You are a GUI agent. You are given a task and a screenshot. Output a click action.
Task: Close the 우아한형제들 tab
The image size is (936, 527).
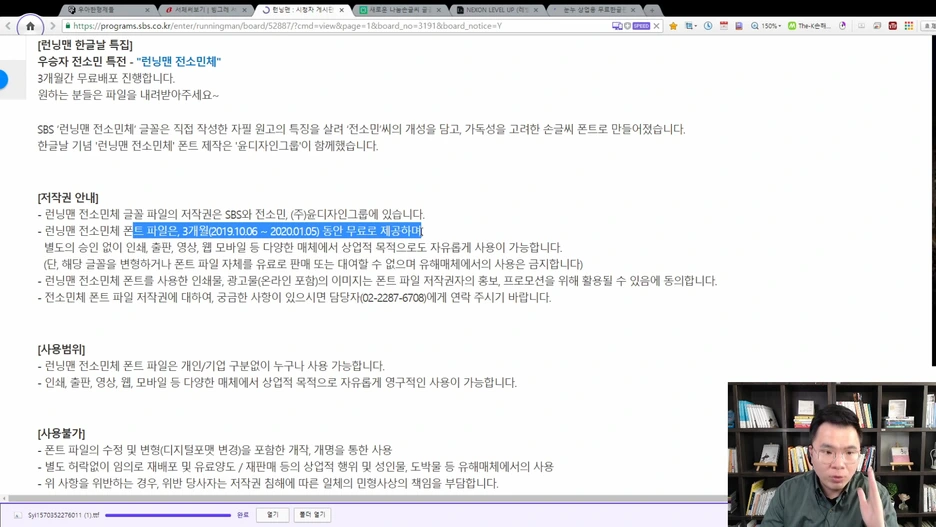pos(147,10)
